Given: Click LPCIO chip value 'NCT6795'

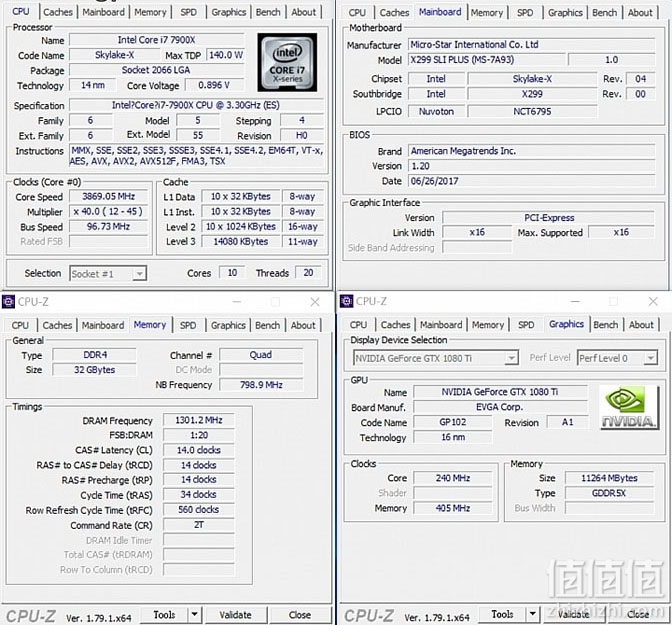Looking at the screenshot, I should pyautogui.click(x=532, y=111).
